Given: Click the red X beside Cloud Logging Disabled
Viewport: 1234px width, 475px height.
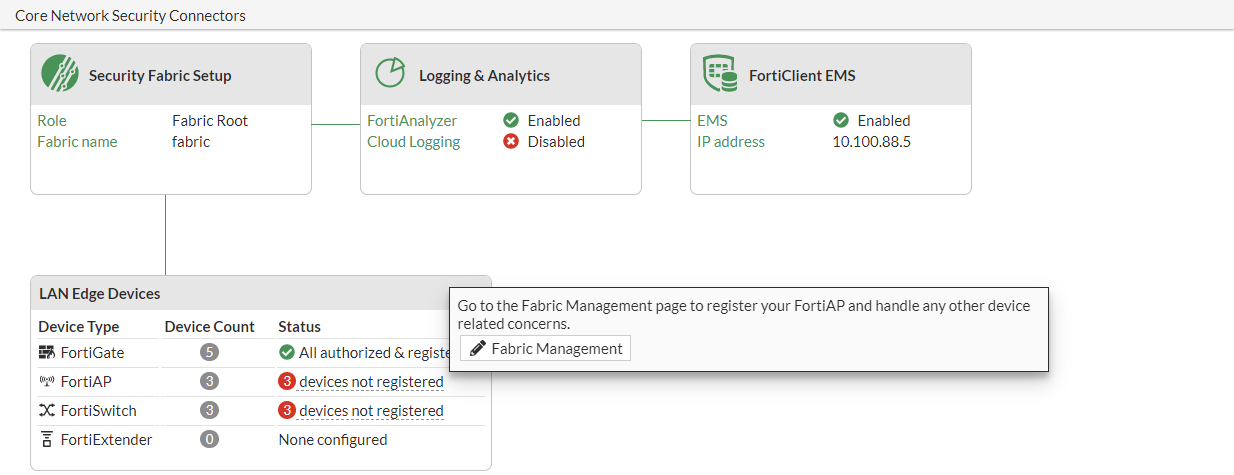Looking at the screenshot, I should (x=511, y=141).
